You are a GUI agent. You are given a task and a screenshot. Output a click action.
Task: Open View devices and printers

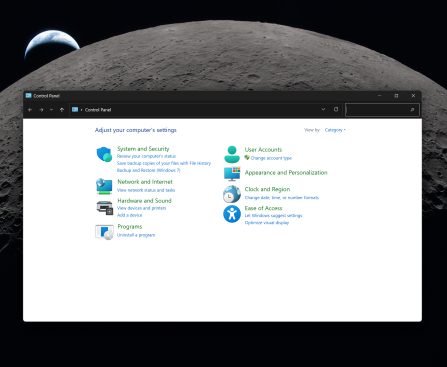pos(141,208)
